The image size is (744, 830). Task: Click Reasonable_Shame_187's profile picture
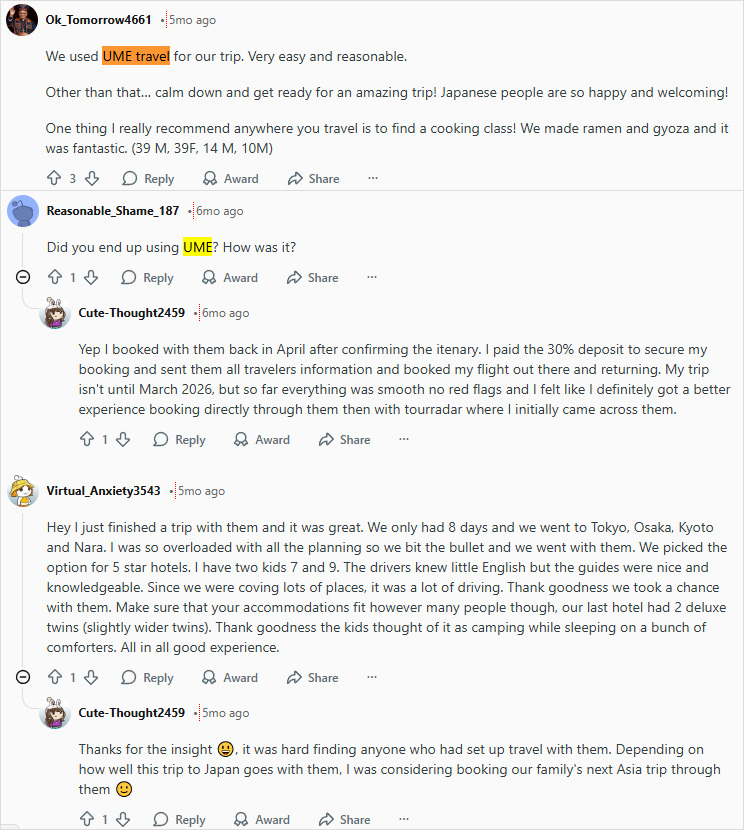click(22, 210)
